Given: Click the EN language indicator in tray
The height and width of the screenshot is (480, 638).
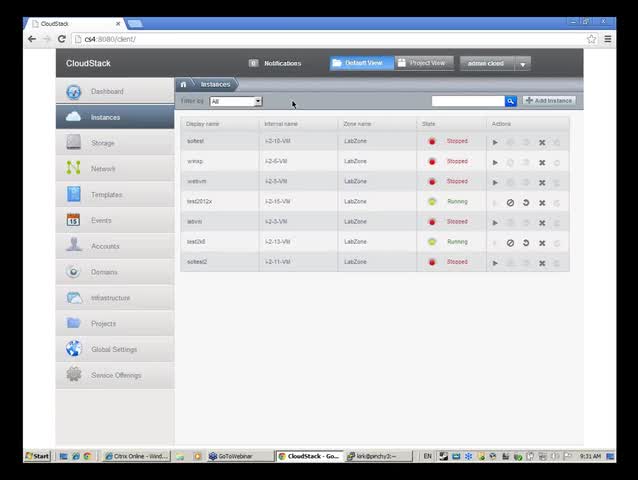Looking at the screenshot, I should tap(427, 456).
